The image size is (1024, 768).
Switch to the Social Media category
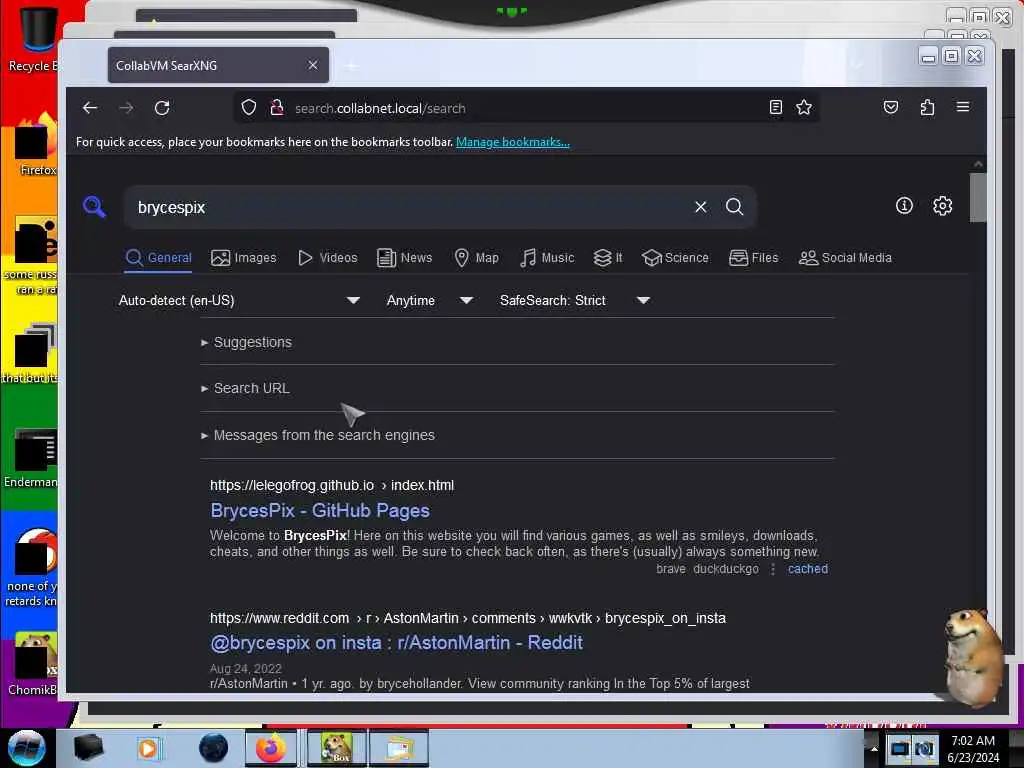click(845, 258)
